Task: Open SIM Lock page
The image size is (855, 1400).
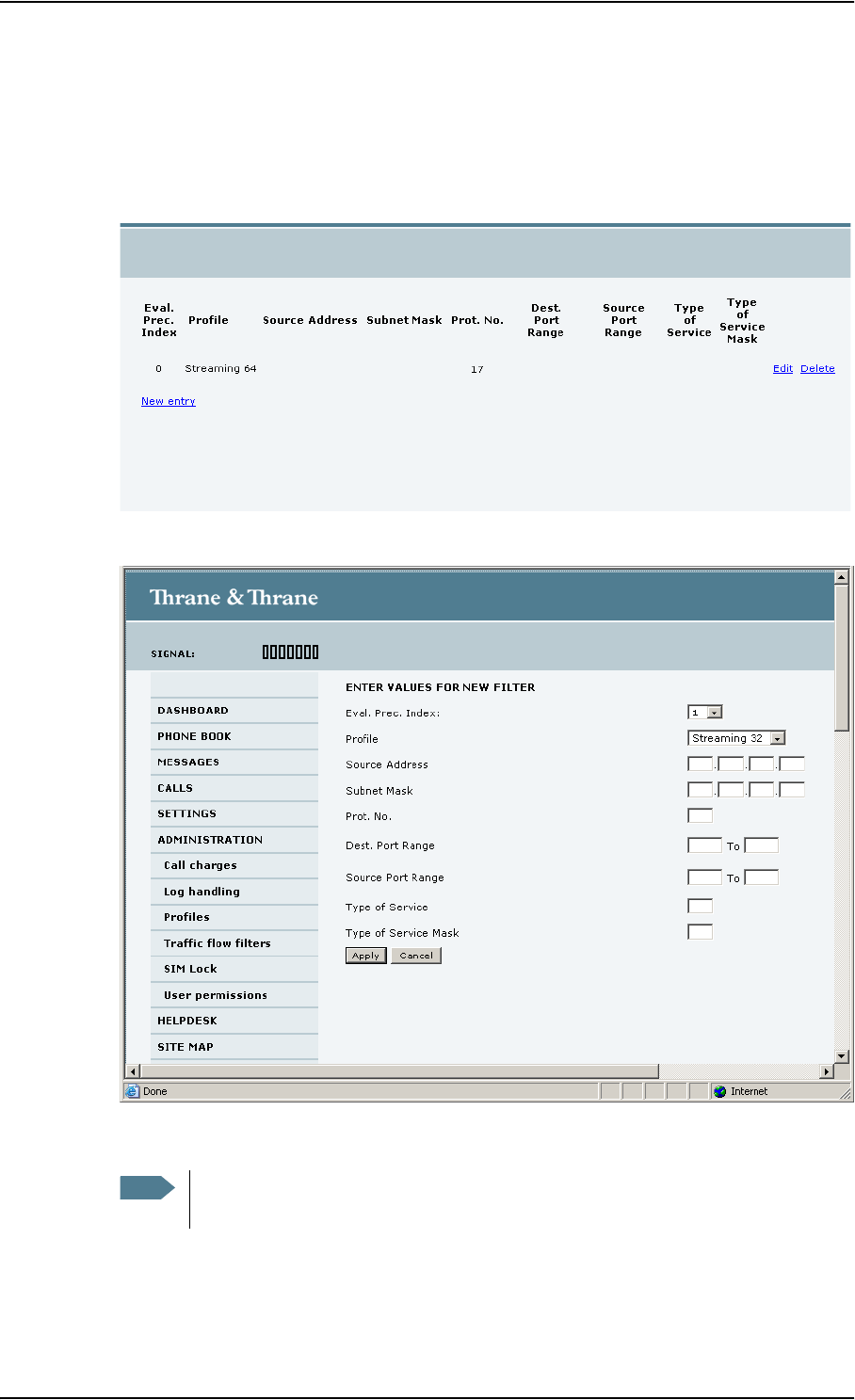Action: tap(234, 969)
